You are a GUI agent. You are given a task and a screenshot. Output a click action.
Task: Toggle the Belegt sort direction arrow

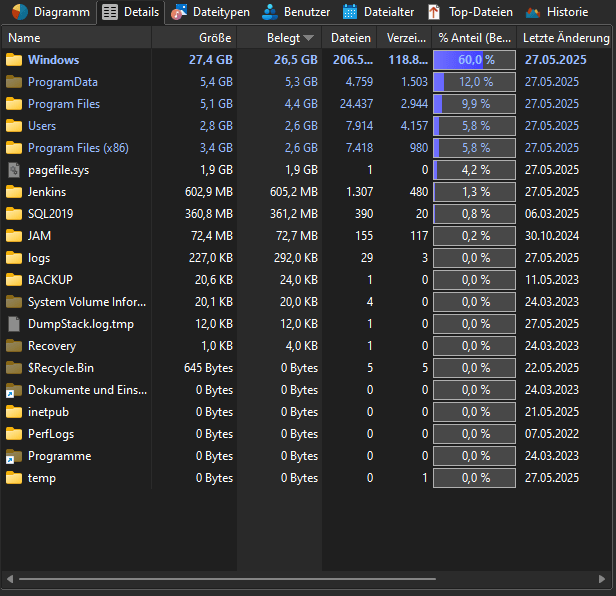pyautogui.click(x=309, y=38)
